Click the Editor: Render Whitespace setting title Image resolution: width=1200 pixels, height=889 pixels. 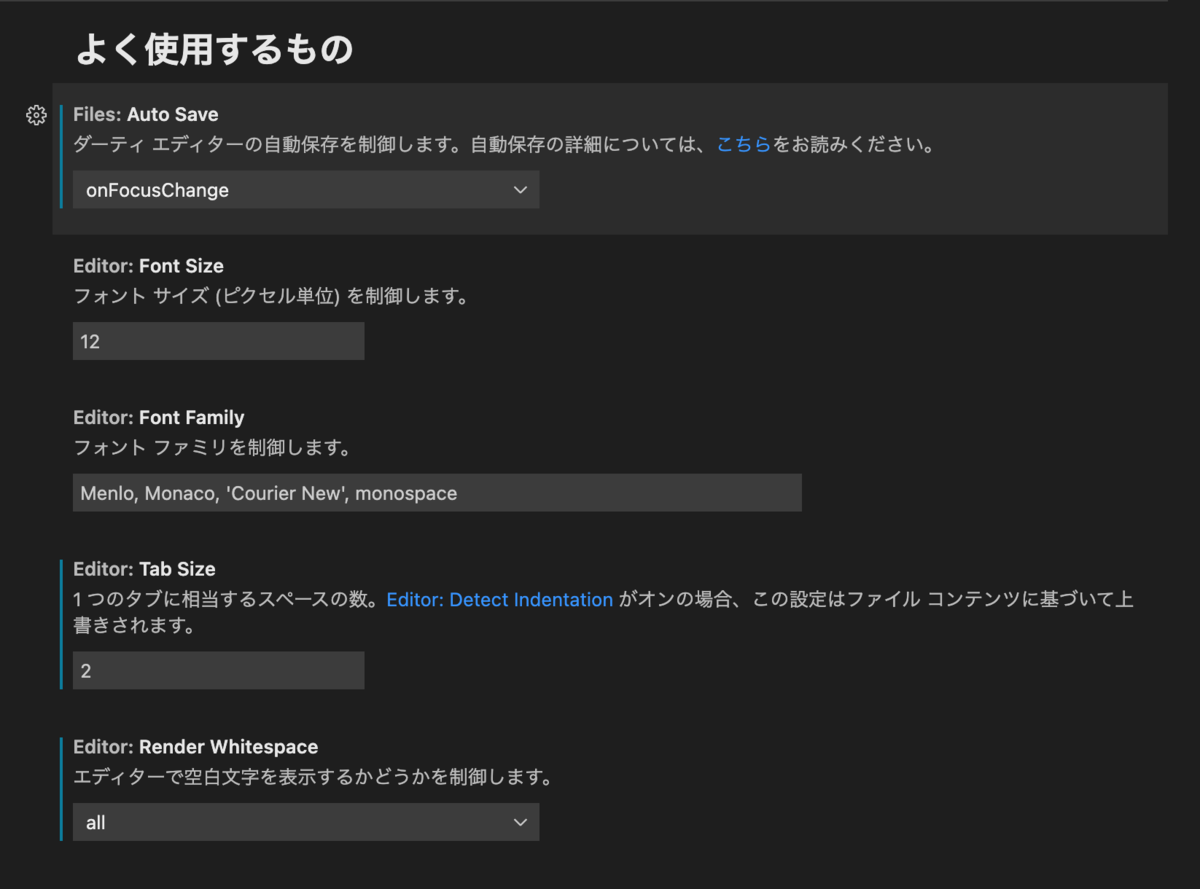(196, 747)
